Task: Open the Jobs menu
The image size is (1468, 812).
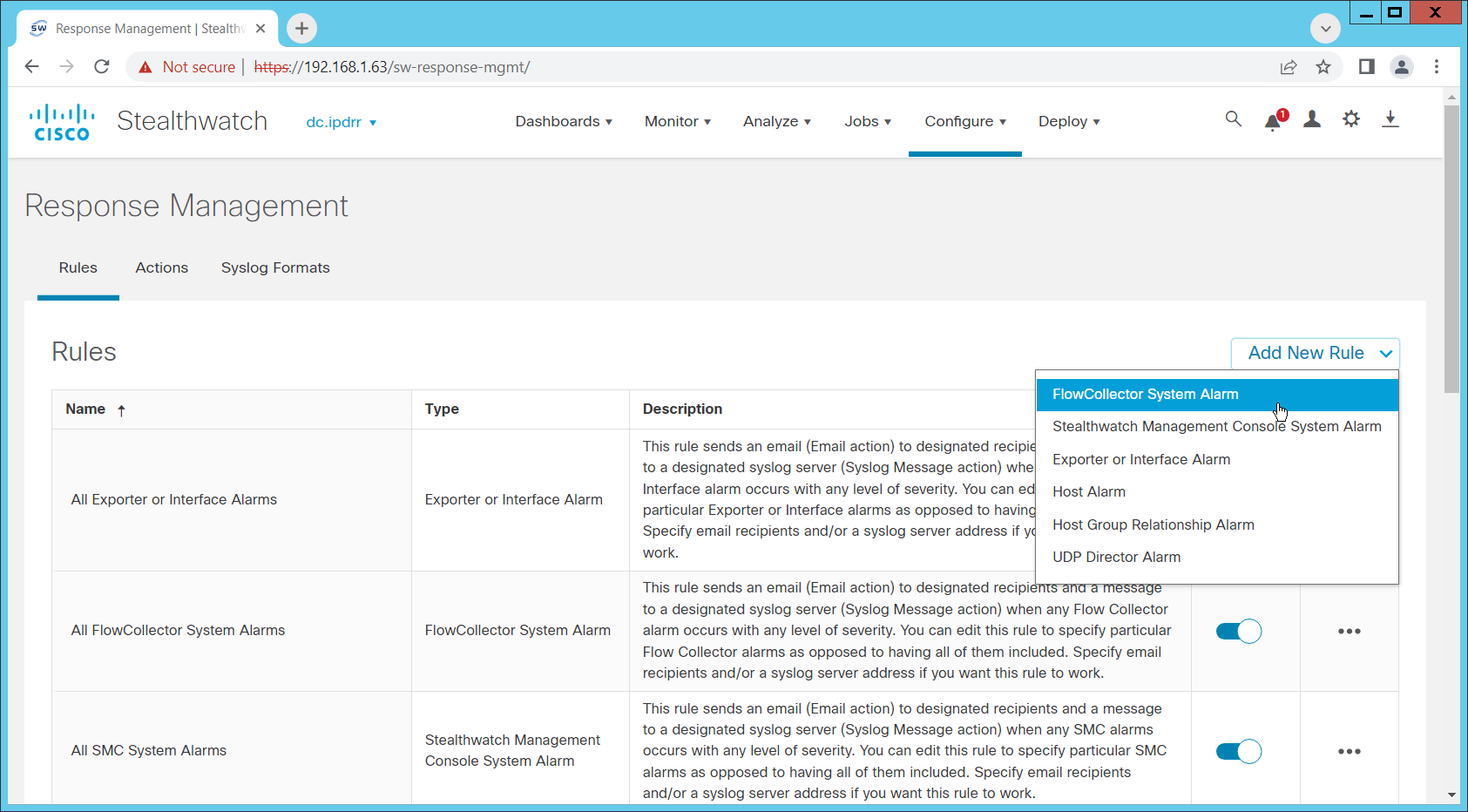Action: pyautogui.click(x=868, y=121)
